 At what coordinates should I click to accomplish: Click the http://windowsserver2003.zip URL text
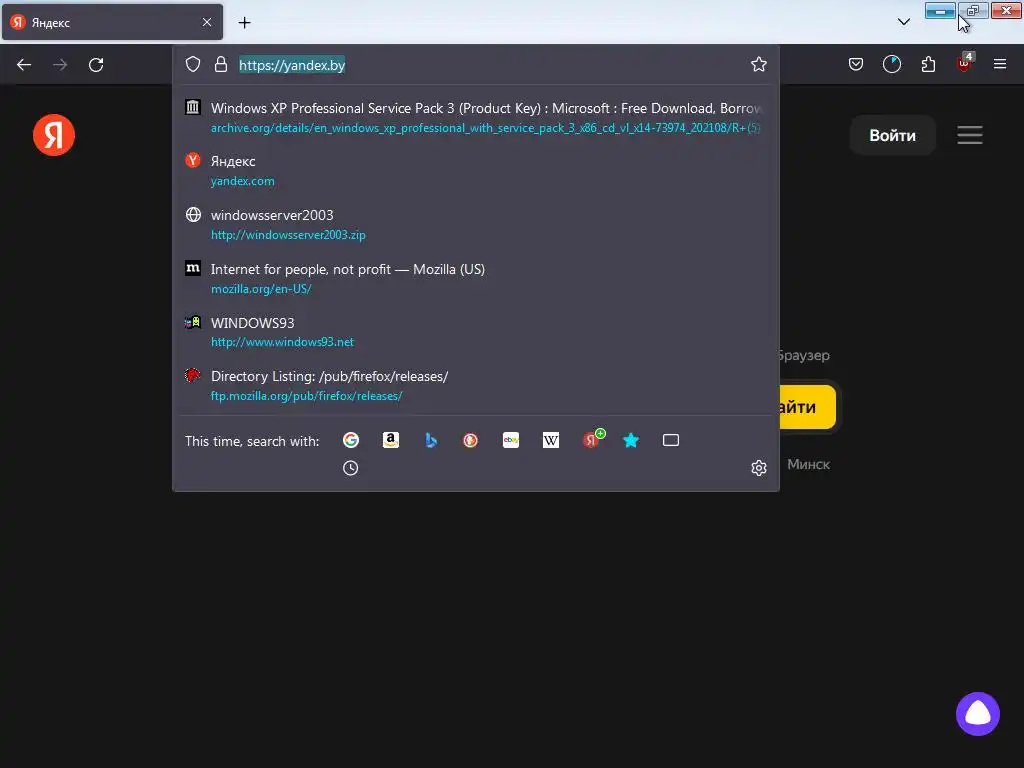pyautogui.click(x=288, y=234)
